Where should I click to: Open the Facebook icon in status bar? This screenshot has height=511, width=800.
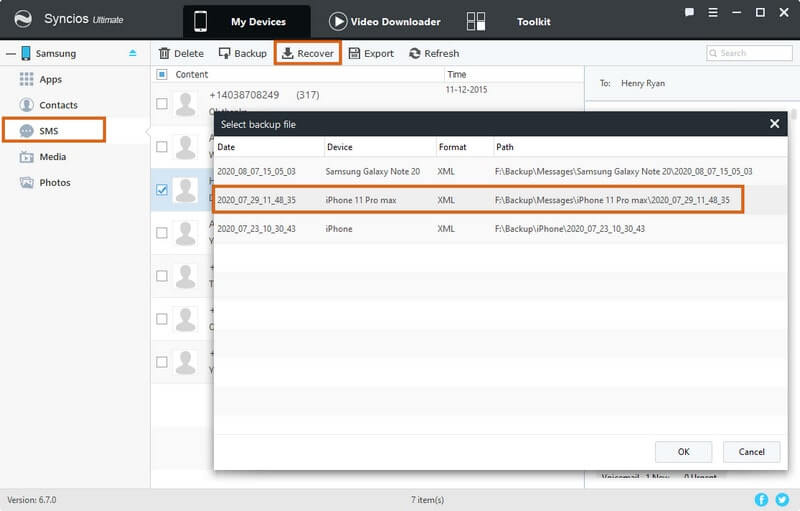[x=761, y=499]
